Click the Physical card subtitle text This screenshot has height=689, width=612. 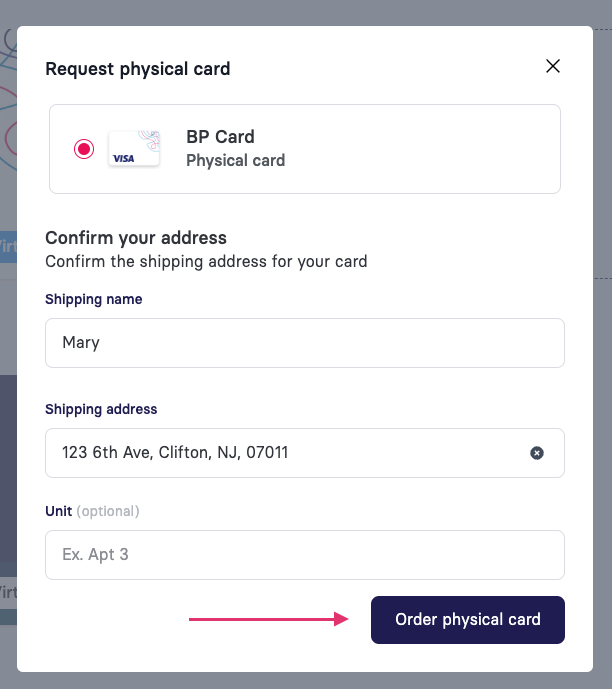click(x=235, y=161)
